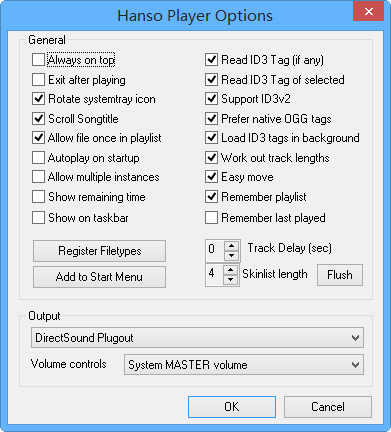391x432 pixels.
Task: Confirm options with OK
Action: pos(232,407)
